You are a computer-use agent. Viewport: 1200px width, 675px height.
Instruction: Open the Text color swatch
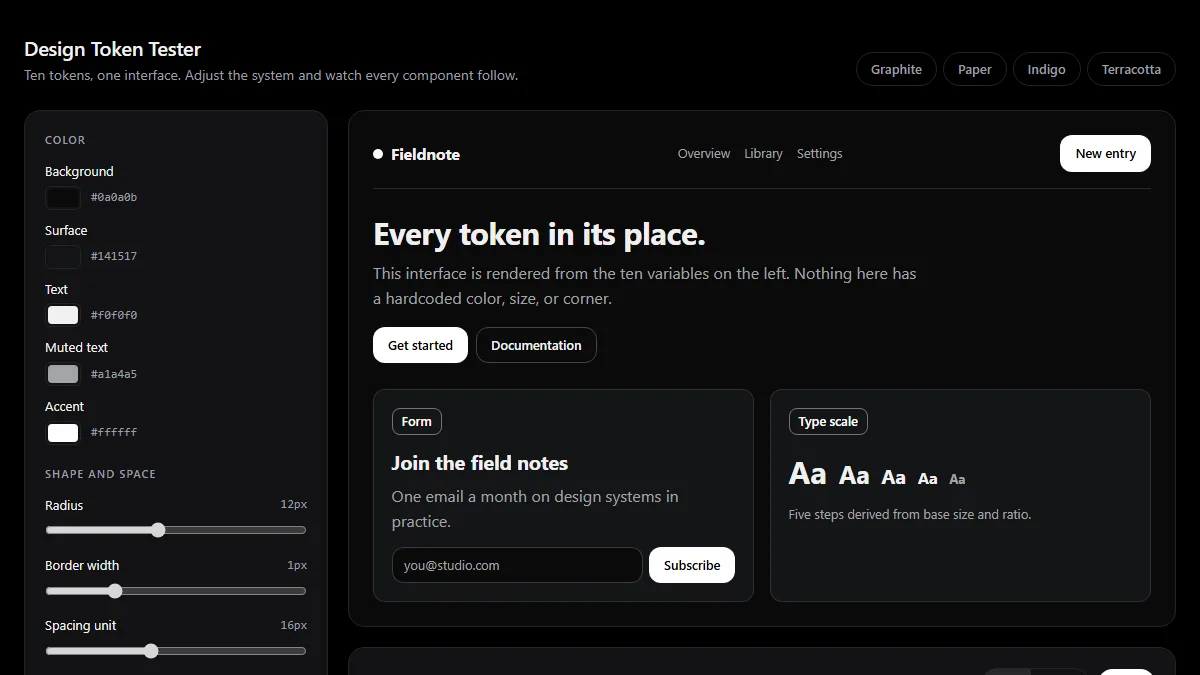[63, 315]
